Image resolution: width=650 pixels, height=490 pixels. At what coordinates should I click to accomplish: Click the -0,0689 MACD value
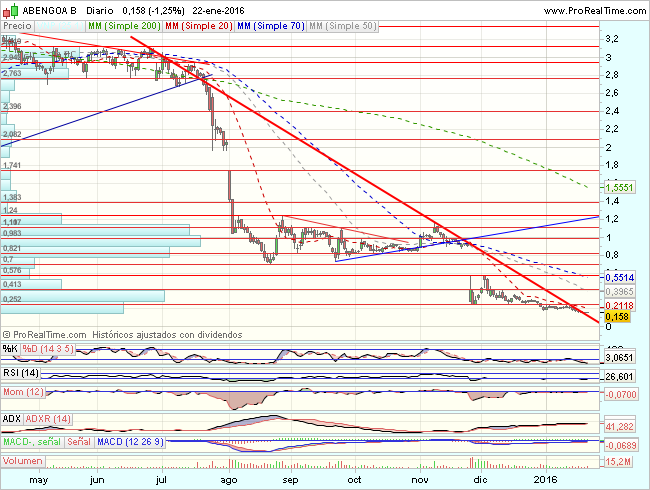(x=621, y=446)
